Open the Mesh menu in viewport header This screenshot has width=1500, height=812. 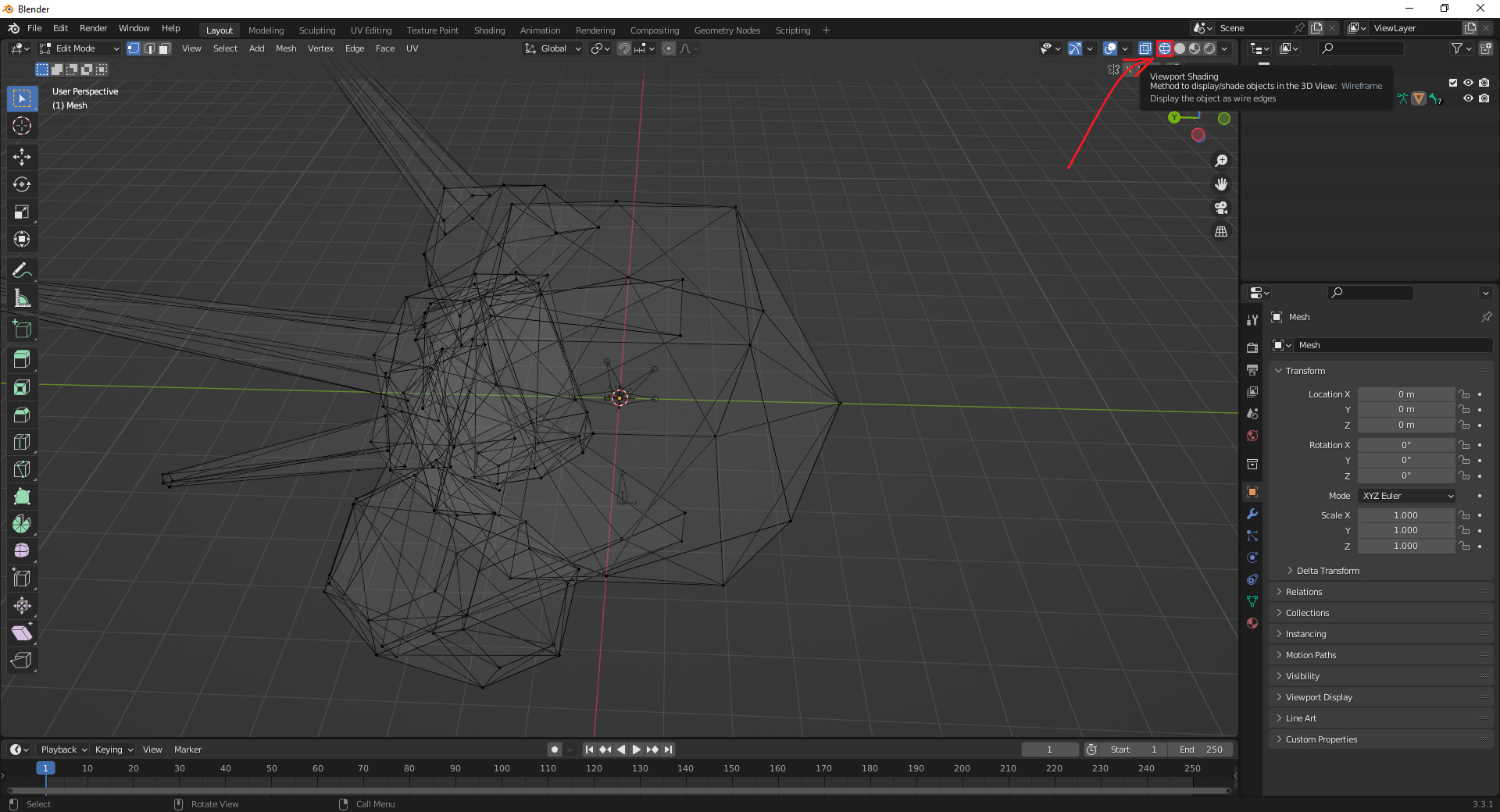pyautogui.click(x=286, y=48)
